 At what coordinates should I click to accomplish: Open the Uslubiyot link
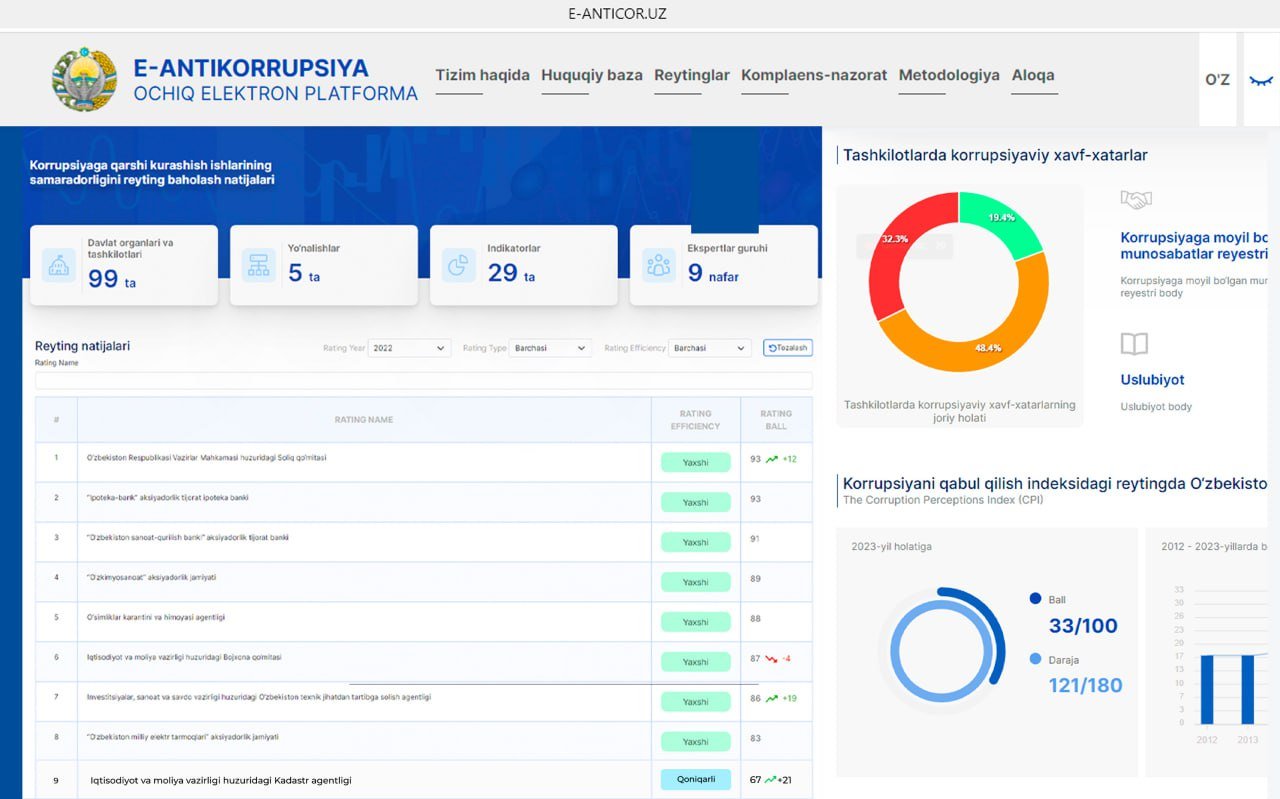[1152, 380]
